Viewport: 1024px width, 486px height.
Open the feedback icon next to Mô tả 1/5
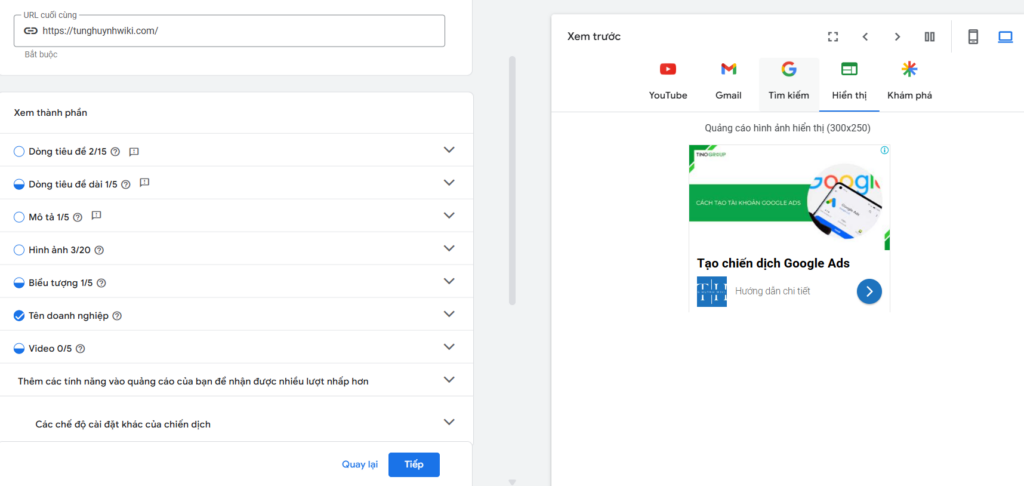pyautogui.click(x=97, y=216)
